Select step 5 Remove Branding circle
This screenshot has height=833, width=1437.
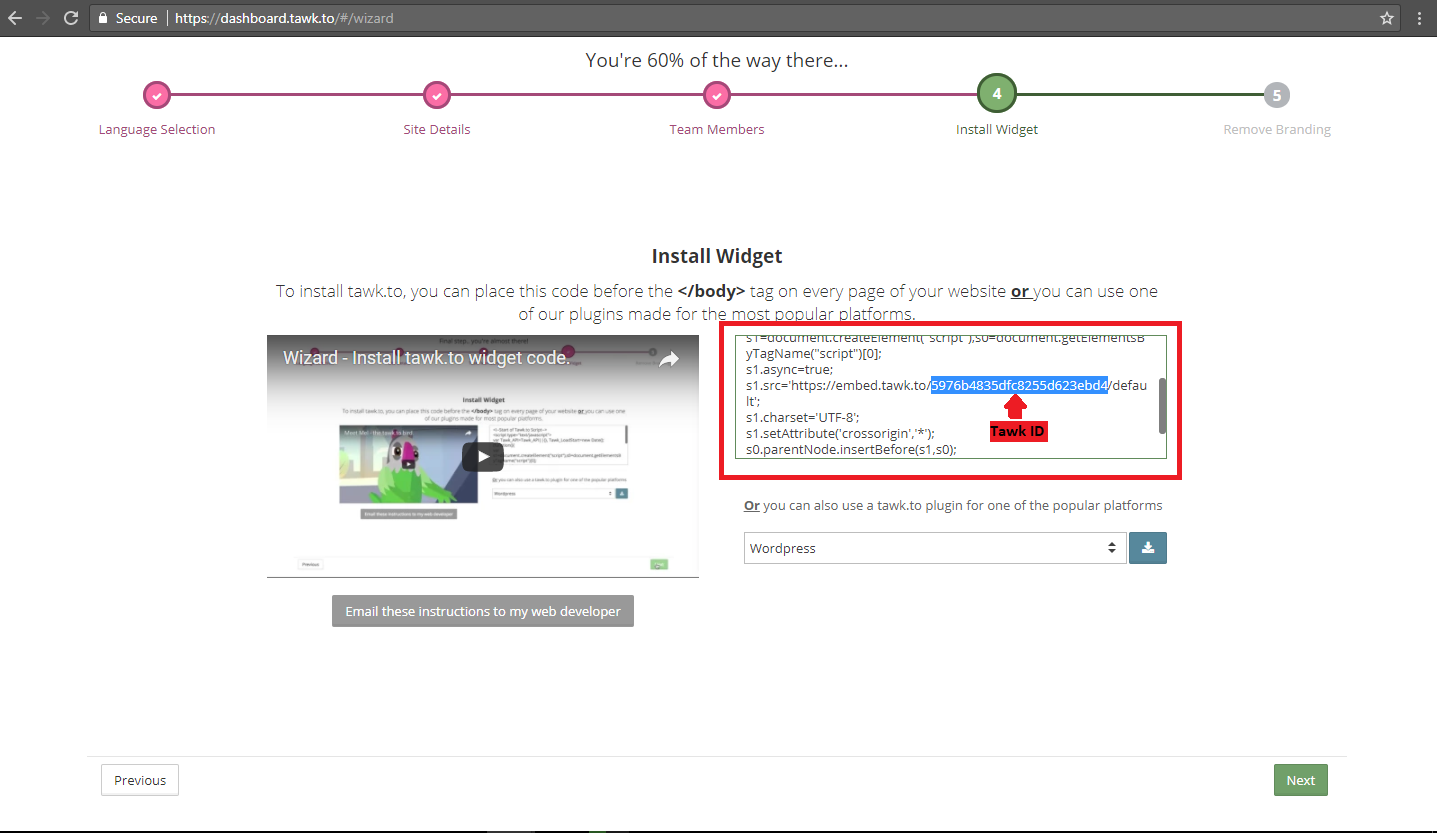point(1277,95)
